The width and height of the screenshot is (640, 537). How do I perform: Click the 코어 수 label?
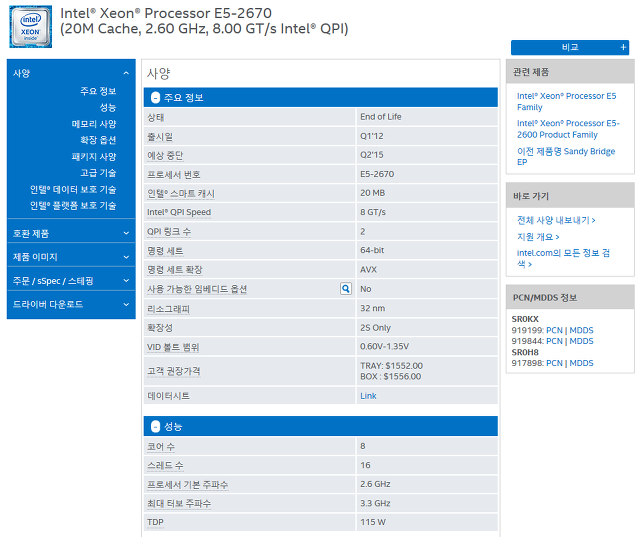[x=161, y=446]
